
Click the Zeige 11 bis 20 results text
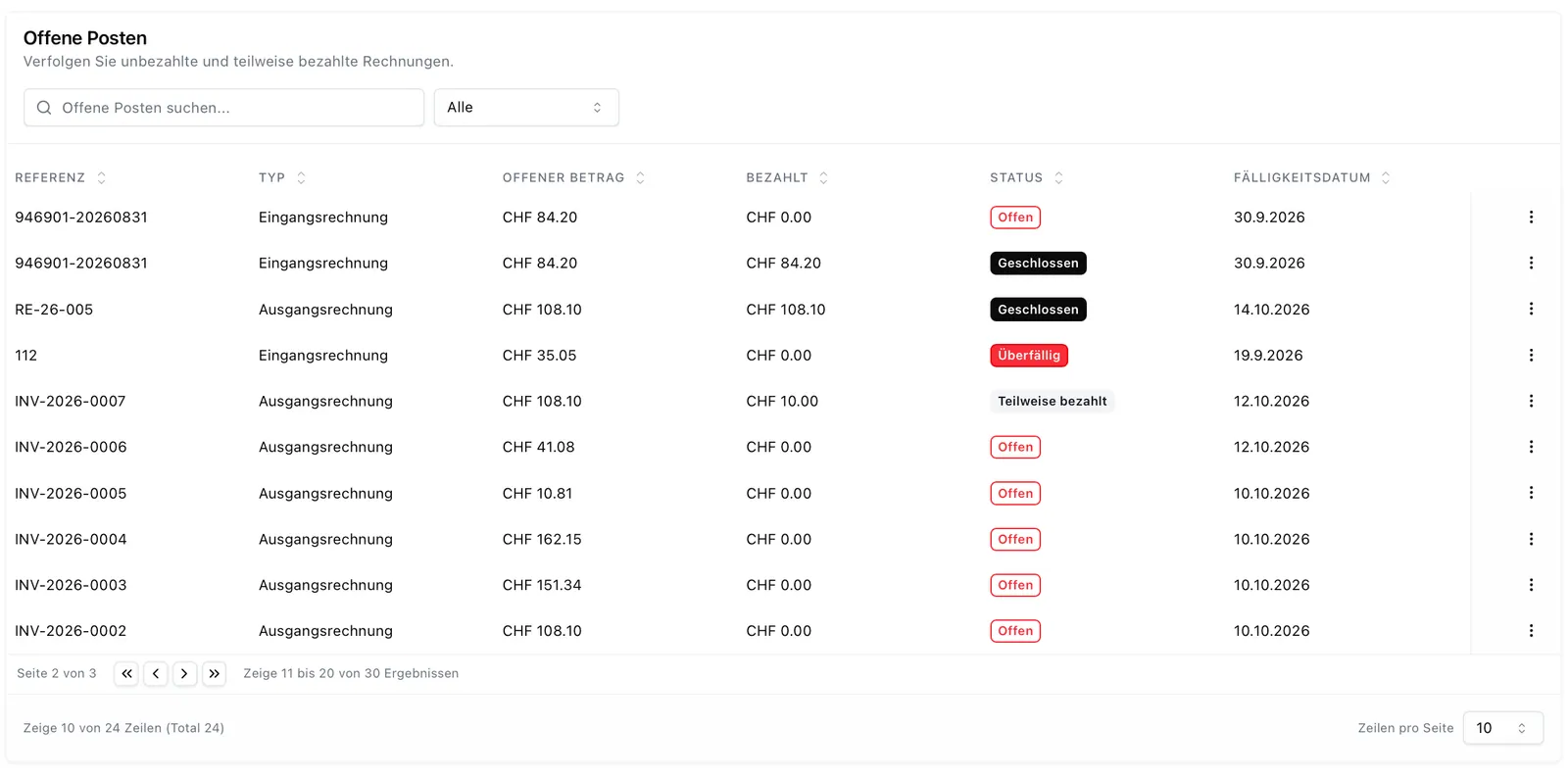pos(351,673)
